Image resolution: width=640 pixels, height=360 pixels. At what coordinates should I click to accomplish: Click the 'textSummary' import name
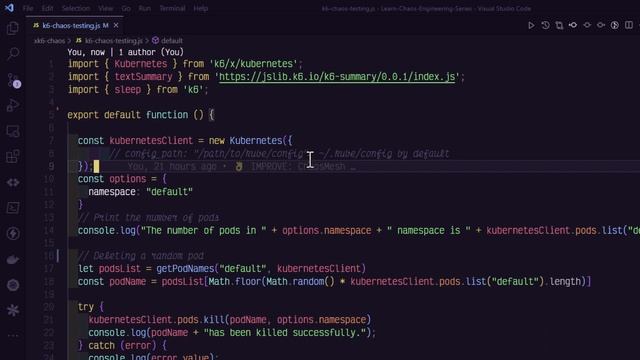tap(143, 77)
